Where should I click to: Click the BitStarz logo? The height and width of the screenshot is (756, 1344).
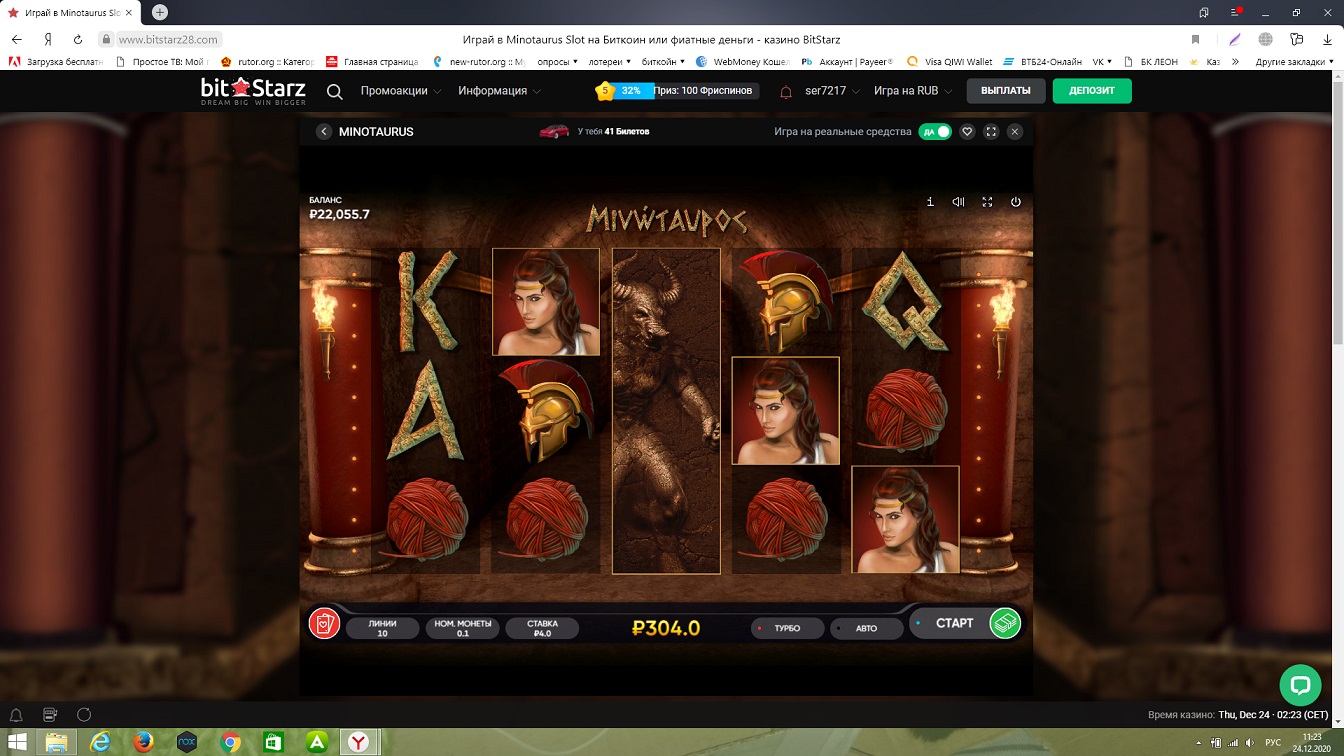252,91
